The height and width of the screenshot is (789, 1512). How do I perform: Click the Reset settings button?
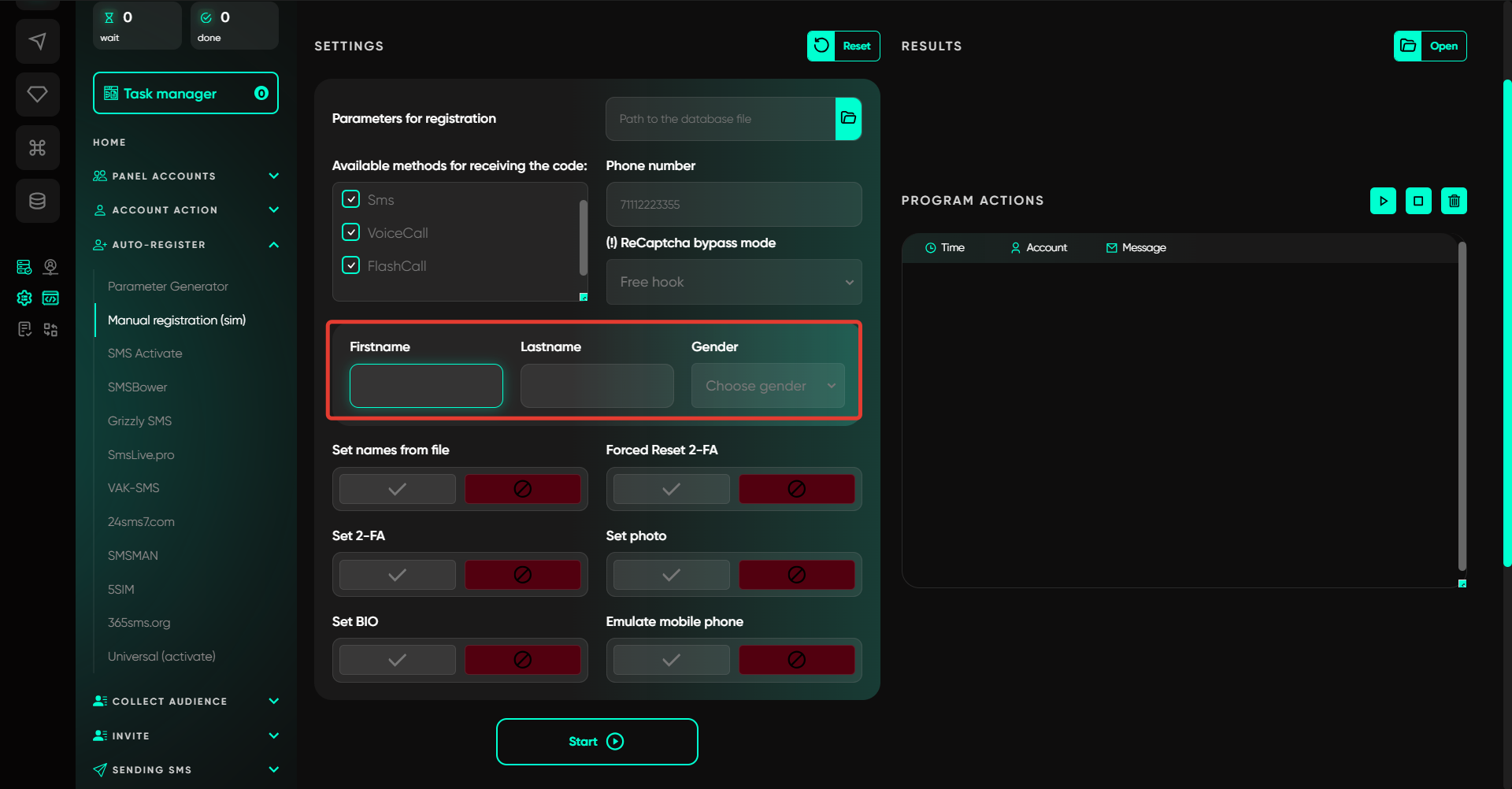[843, 46]
